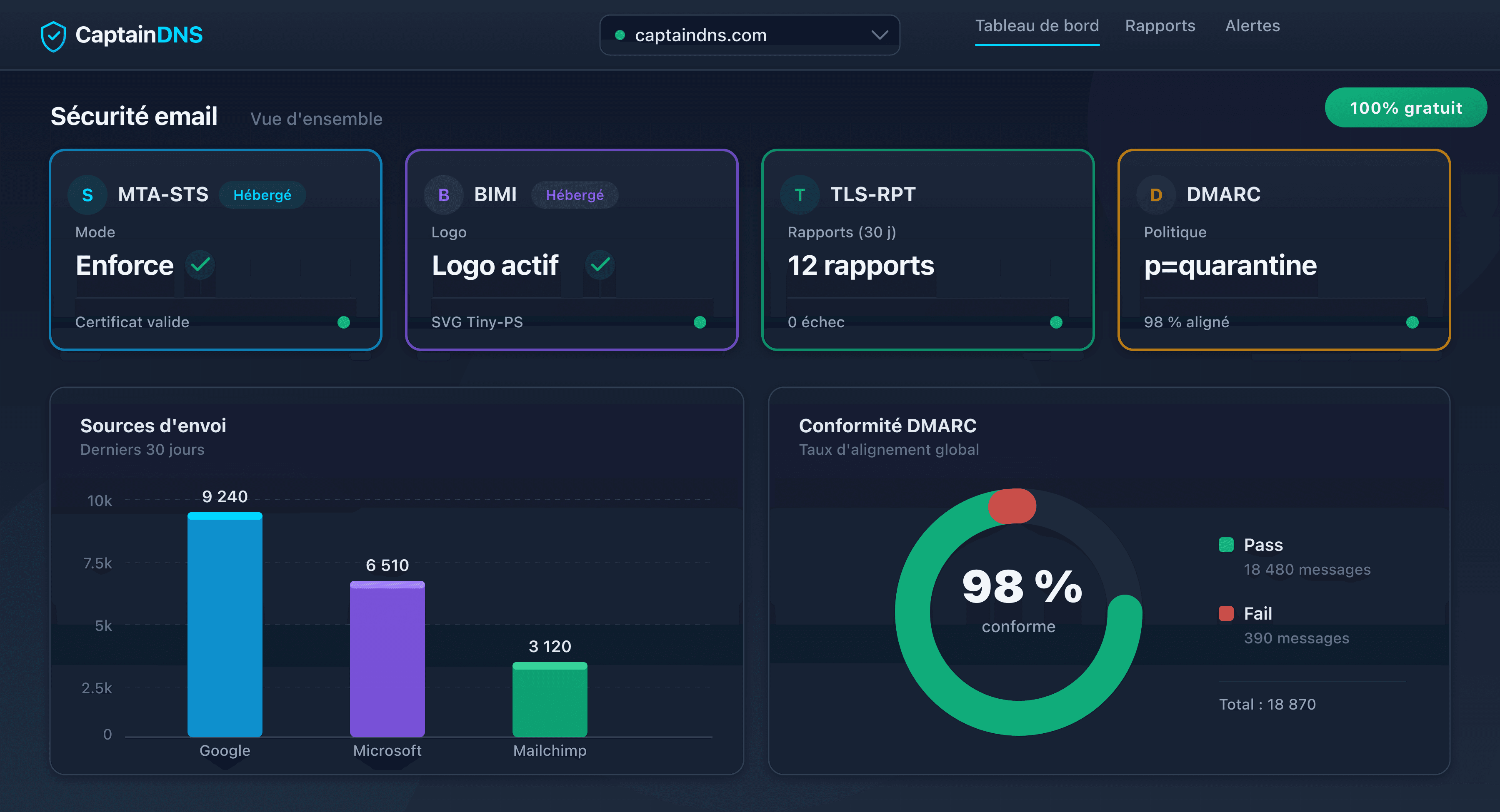Click the checkmark next to Logo actif

600,265
